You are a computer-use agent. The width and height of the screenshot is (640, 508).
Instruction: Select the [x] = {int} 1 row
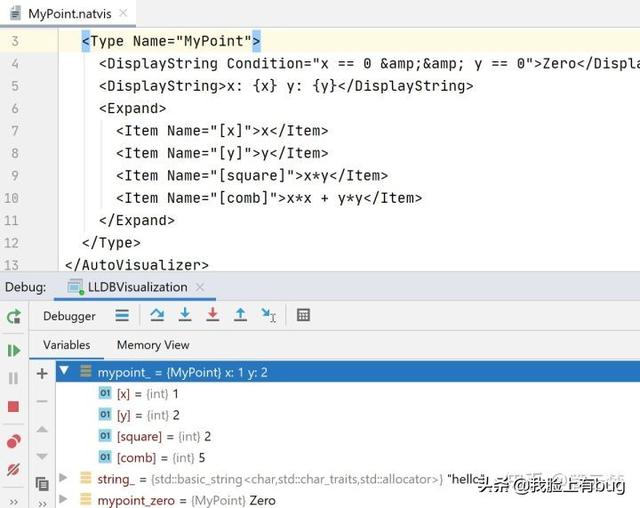click(348, 394)
